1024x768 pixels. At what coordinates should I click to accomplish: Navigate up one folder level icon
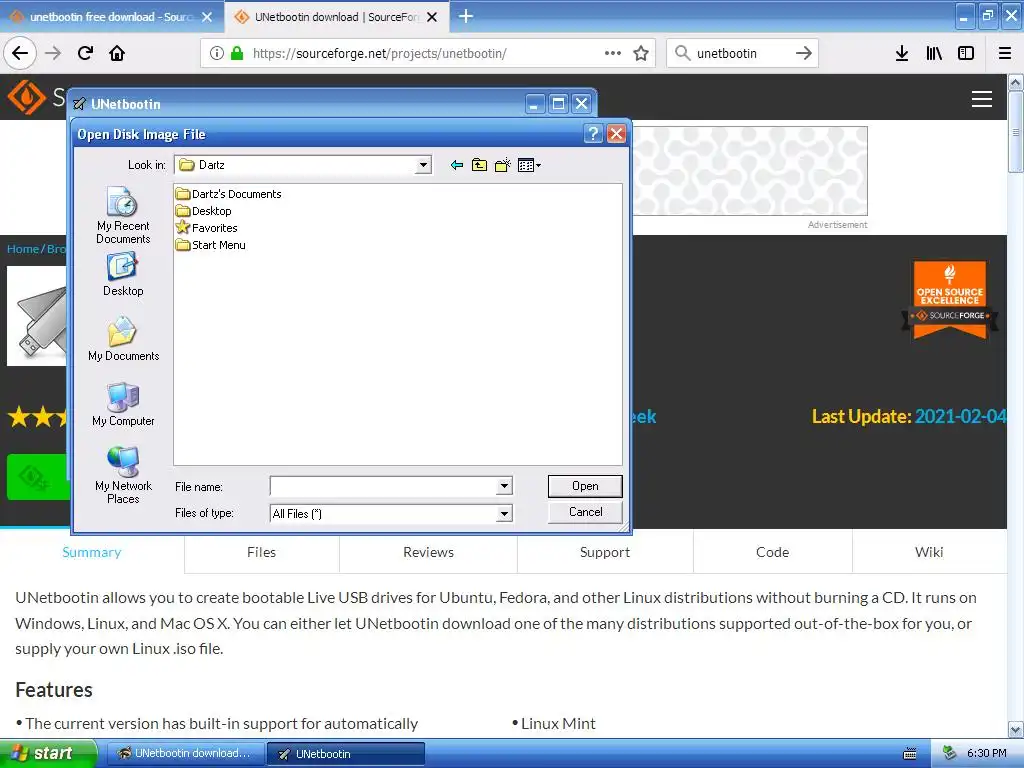tap(479, 165)
